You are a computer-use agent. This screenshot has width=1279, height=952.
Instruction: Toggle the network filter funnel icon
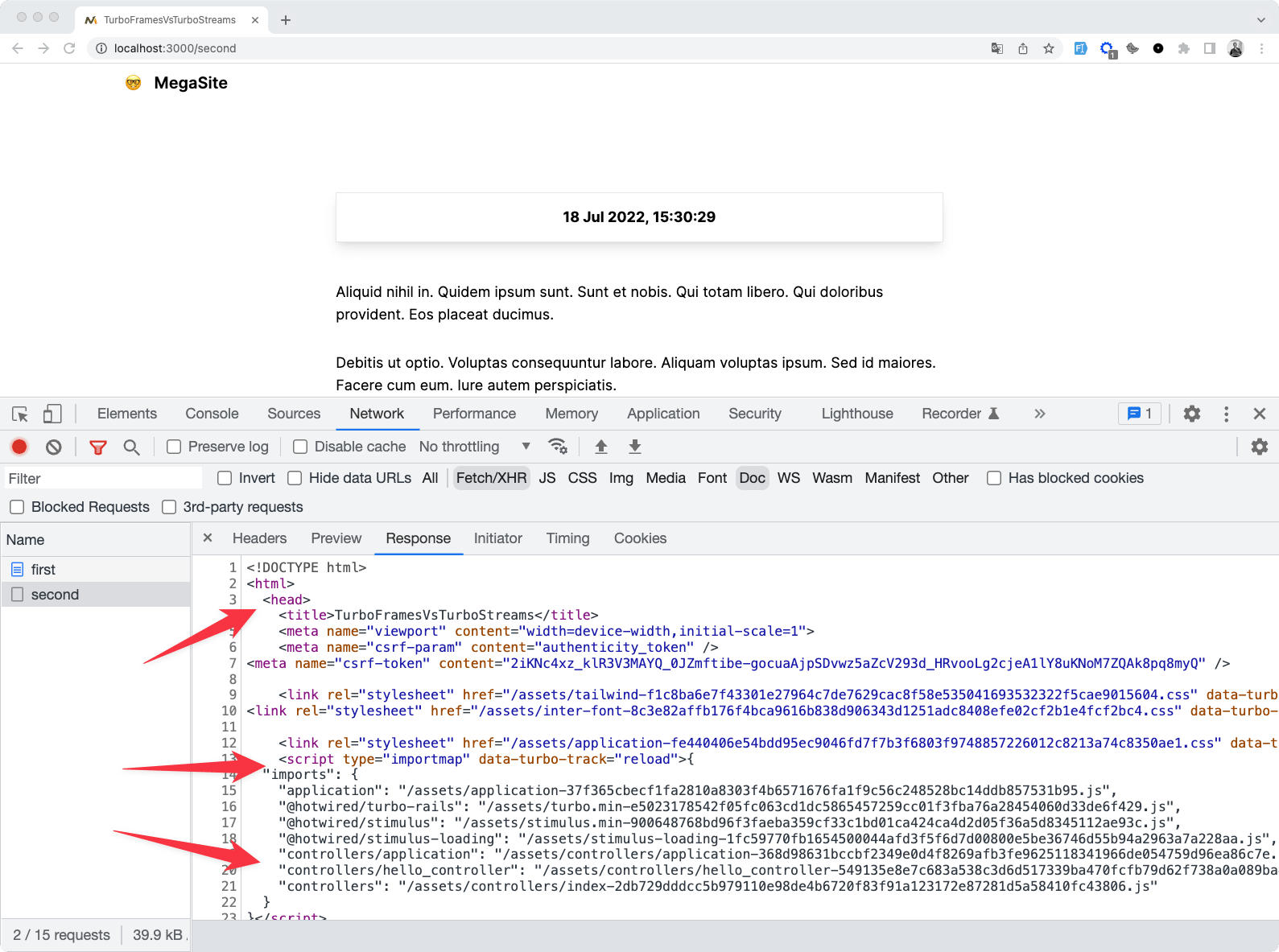pos(98,447)
